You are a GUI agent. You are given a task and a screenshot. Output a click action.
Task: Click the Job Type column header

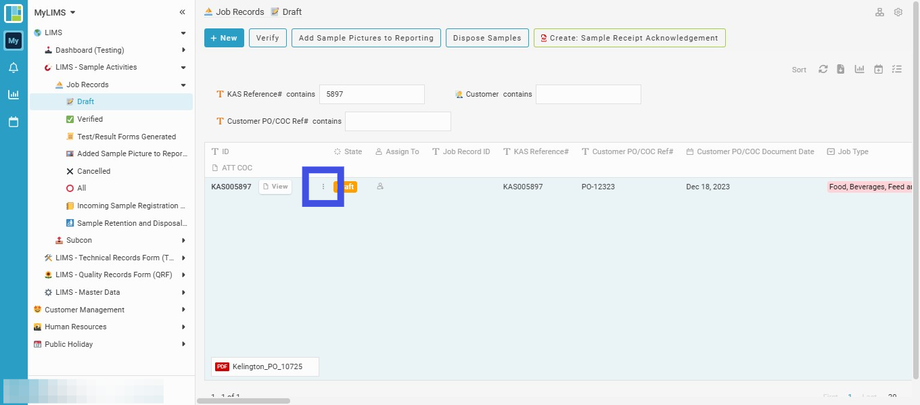click(x=848, y=151)
